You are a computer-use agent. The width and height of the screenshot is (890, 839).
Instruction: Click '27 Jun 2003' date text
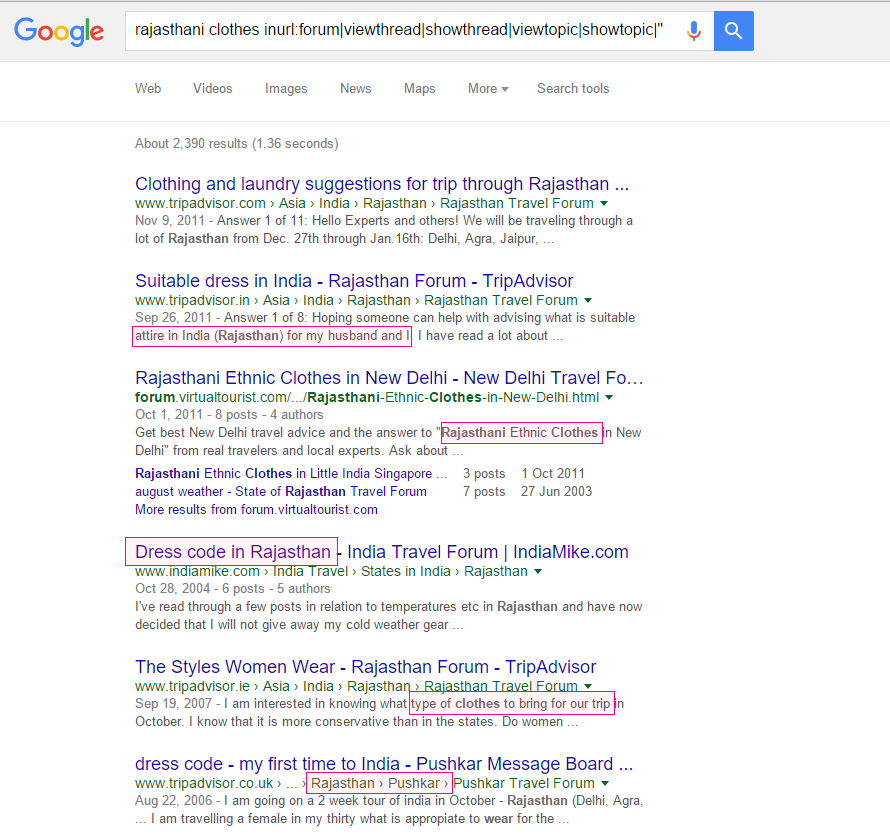click(x=557, y=492)
